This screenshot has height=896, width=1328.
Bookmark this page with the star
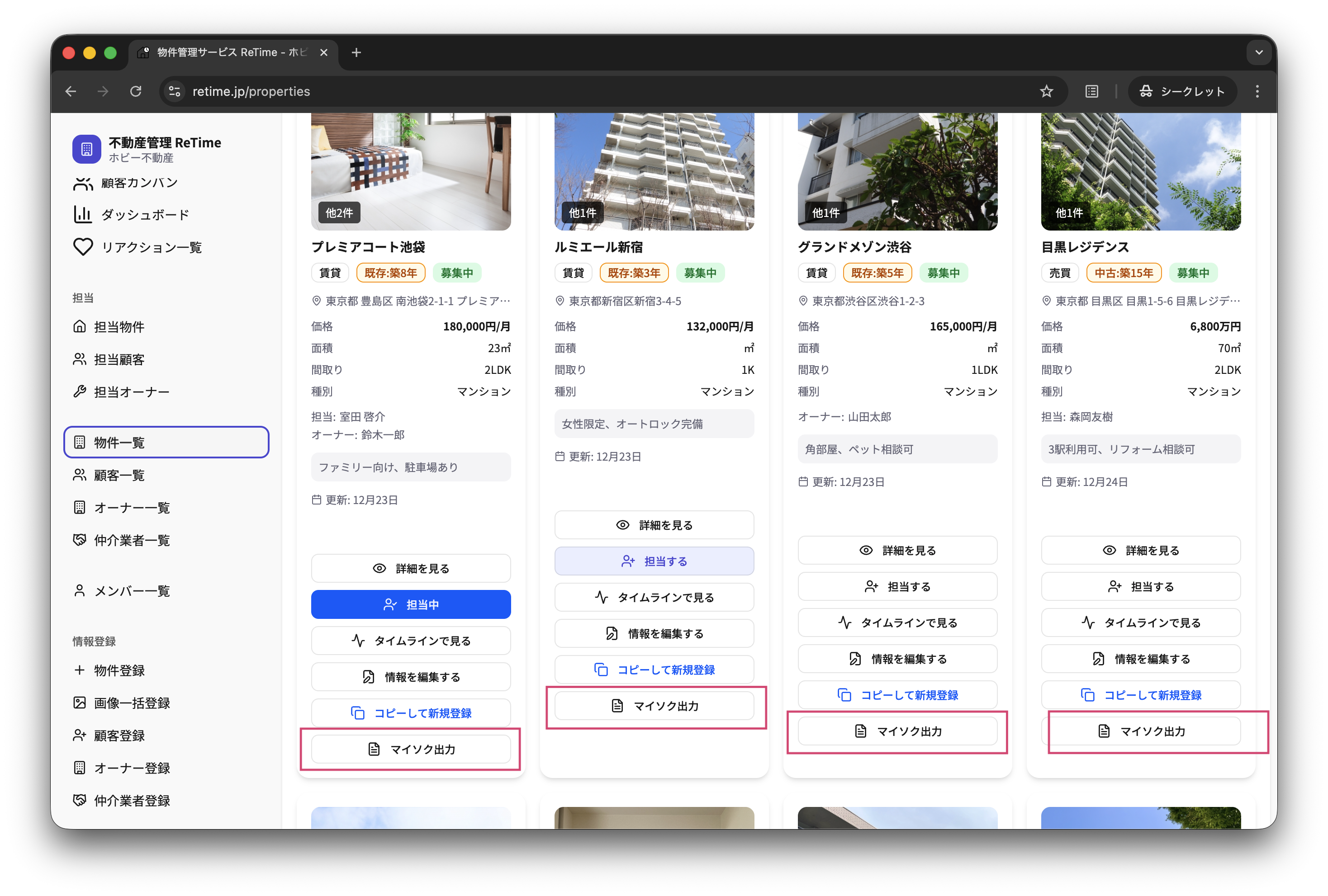[1046, 91]
